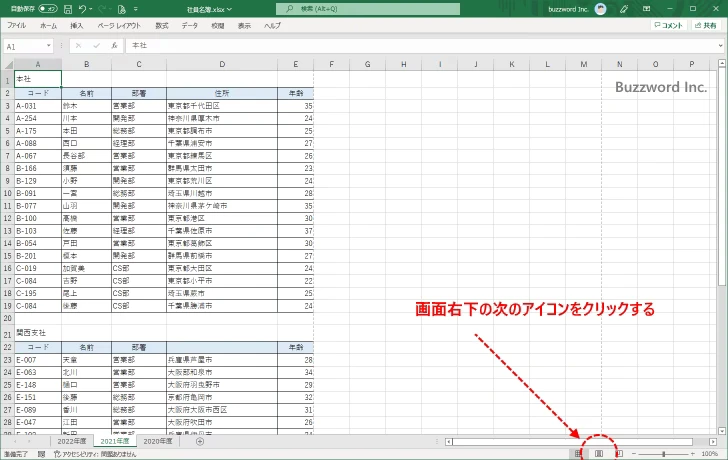Click the 共有 share button
The image size is (728, 460).
coord(707,26)
